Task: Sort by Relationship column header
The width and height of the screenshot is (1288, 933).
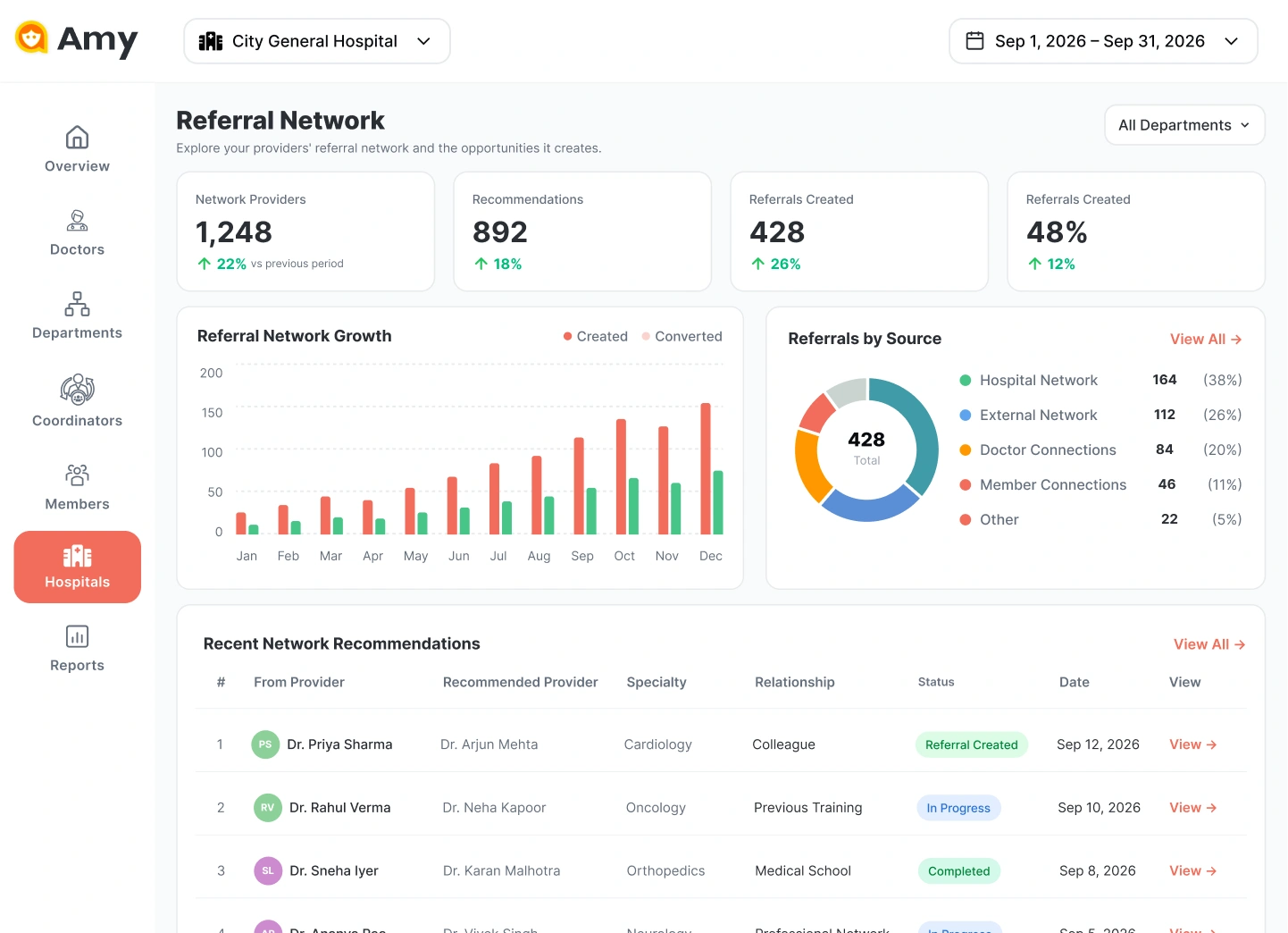Action: [795, 682]
